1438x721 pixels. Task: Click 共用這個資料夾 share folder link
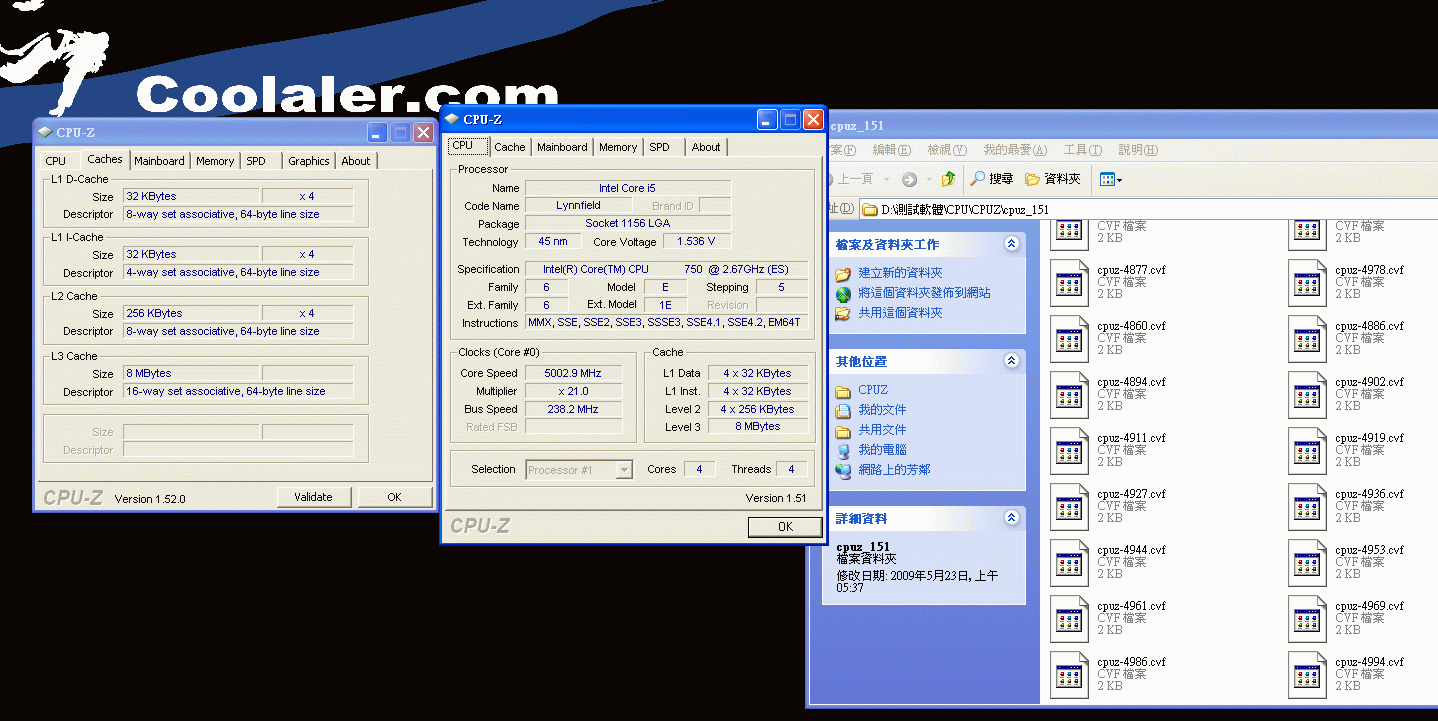900,313
